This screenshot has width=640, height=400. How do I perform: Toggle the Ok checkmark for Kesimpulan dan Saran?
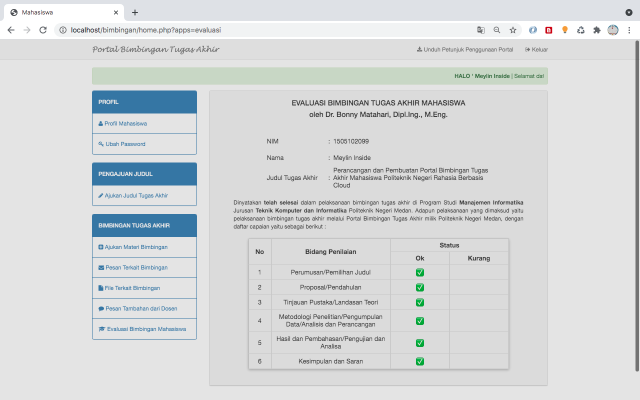(x=420, y=361)
